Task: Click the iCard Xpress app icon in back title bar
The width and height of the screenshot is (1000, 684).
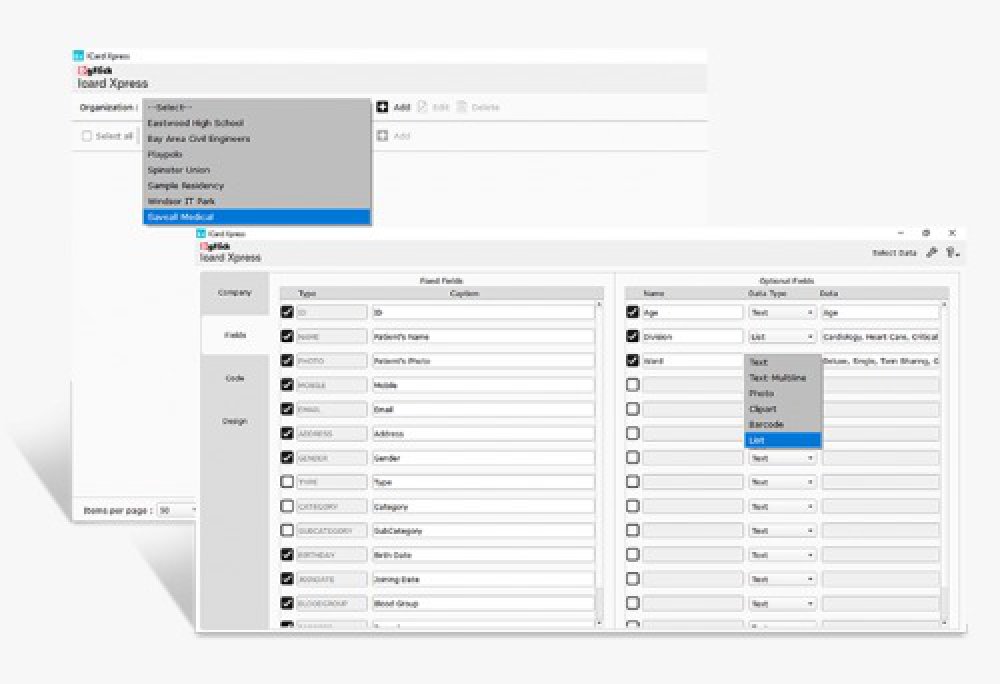Action: click(78, 55)
